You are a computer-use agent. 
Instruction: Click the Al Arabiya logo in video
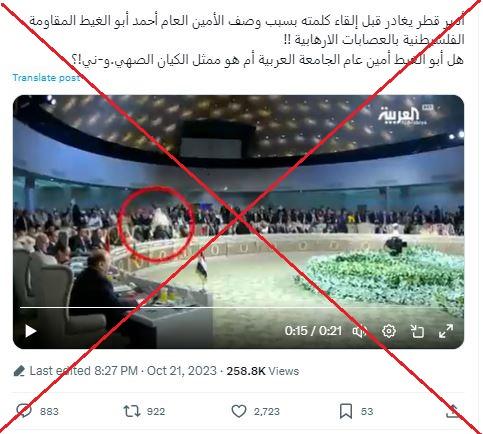(x=403, y=115)
